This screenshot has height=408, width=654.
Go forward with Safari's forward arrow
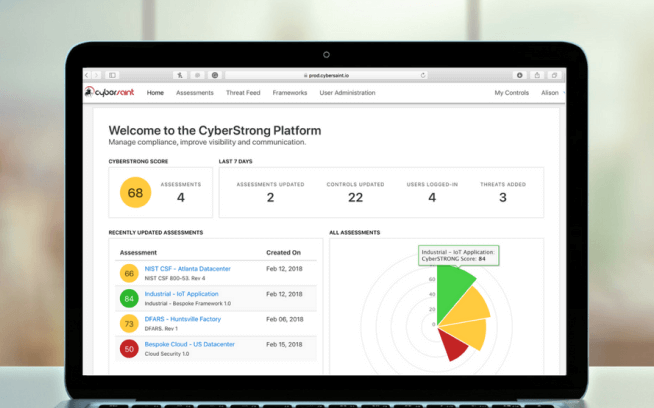(x=96, y=75)
